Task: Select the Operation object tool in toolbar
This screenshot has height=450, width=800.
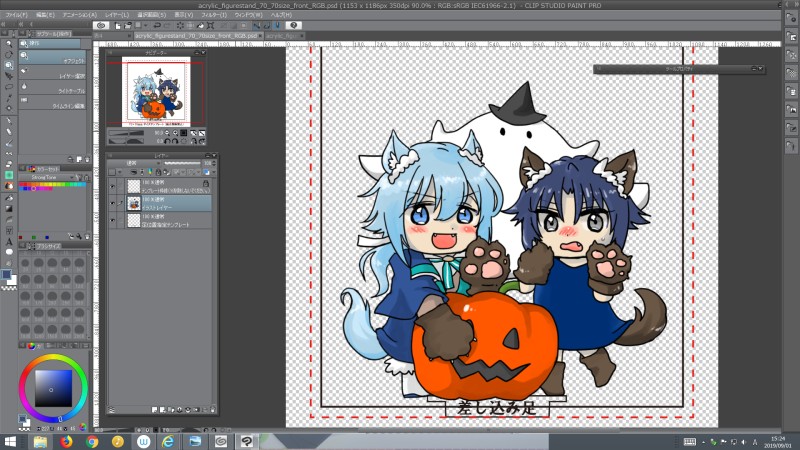Action: click(9, 65)
